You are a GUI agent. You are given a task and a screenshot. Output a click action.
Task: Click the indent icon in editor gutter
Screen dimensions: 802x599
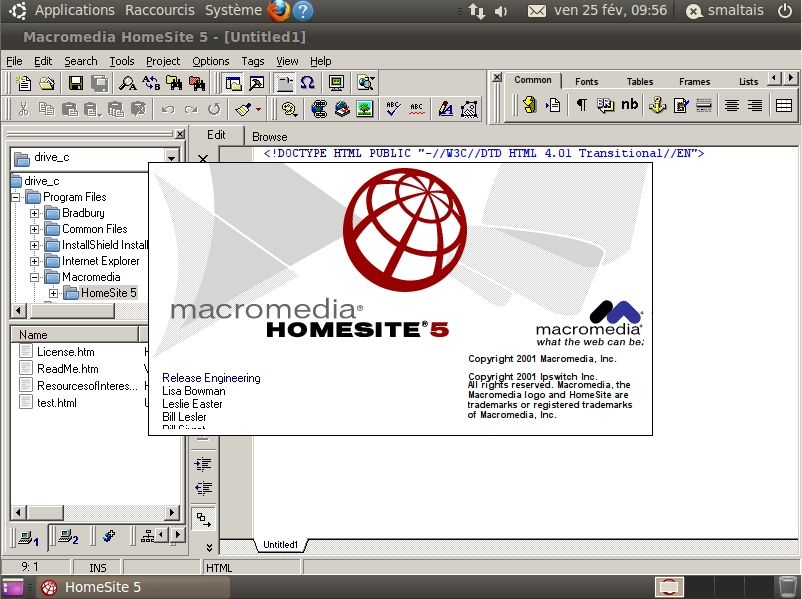pos(203,464)
